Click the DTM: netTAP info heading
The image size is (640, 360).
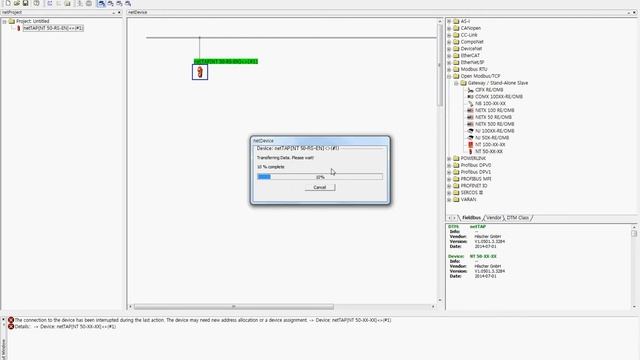coord(467,227)
